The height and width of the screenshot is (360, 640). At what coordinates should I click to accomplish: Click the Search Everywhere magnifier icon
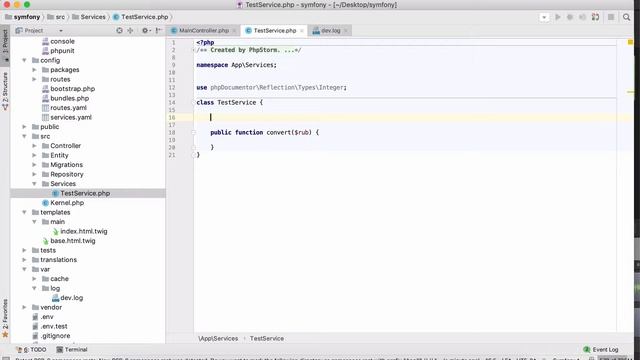(626, 17)
